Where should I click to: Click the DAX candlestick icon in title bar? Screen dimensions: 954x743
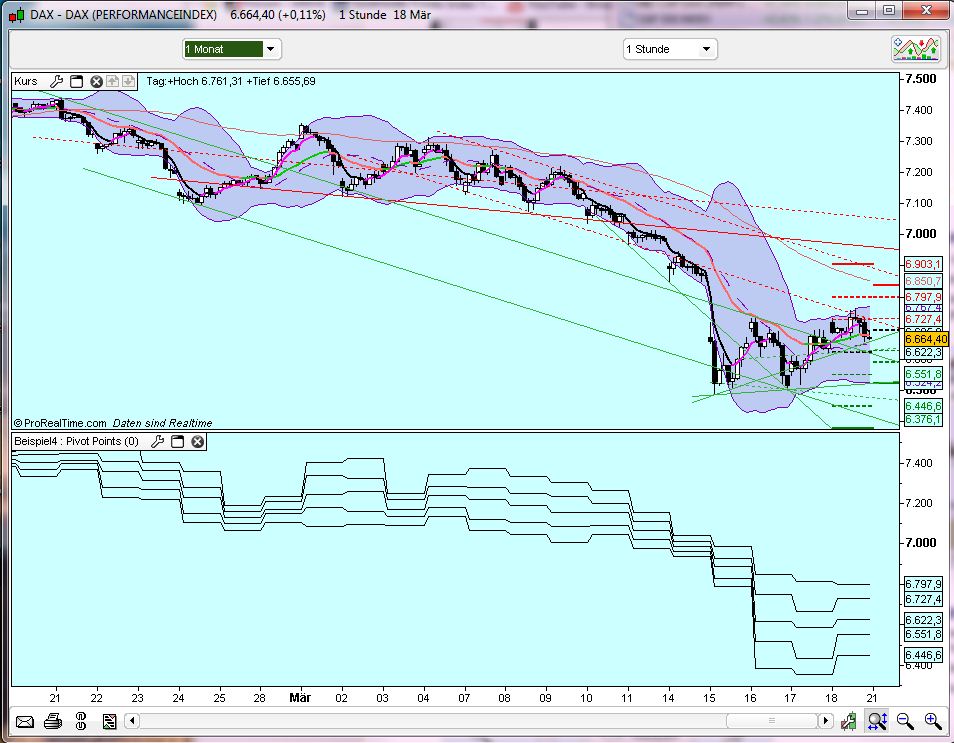(17, 15)
